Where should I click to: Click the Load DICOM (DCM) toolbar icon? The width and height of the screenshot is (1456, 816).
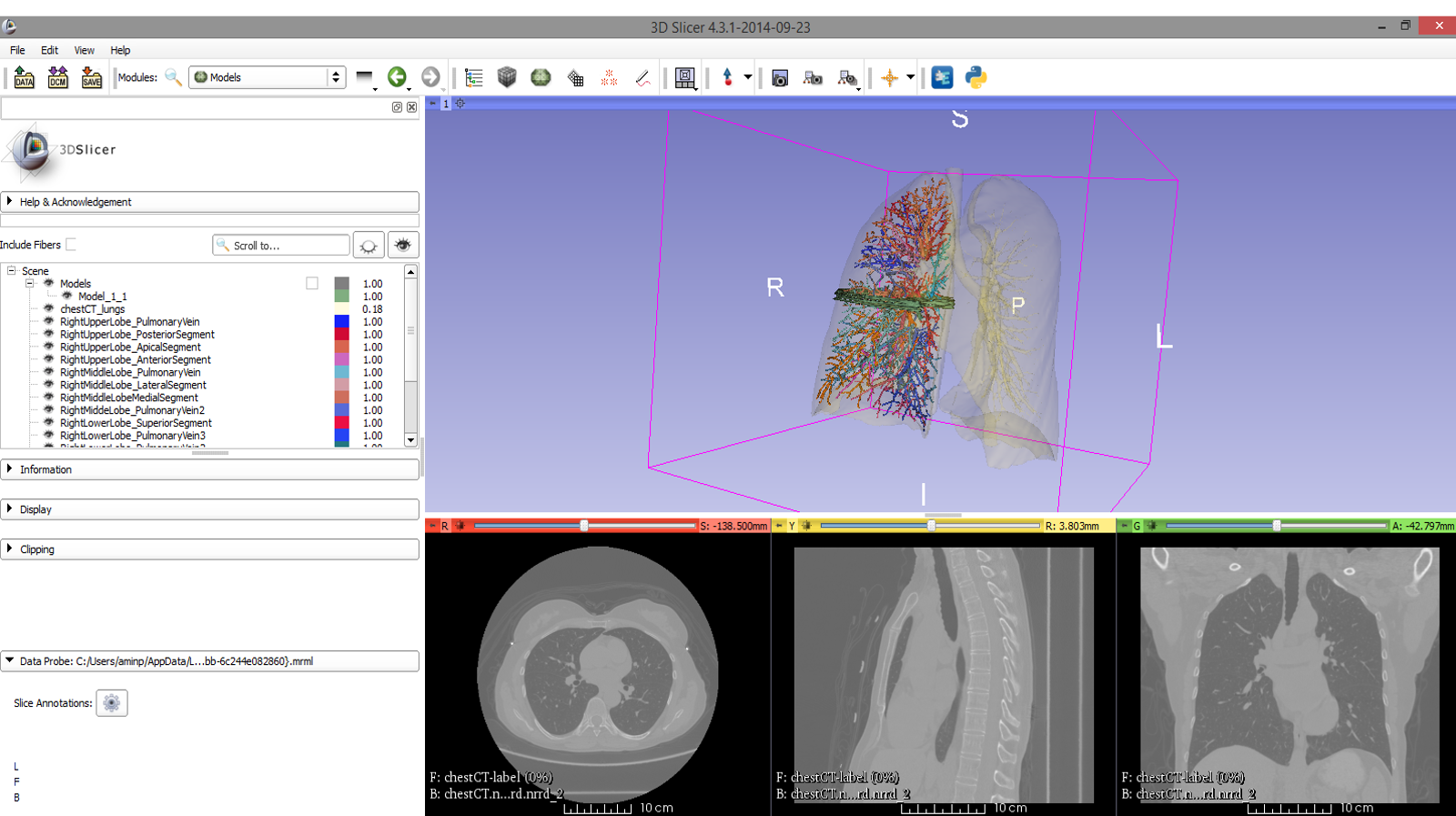[x=57, y=78]
